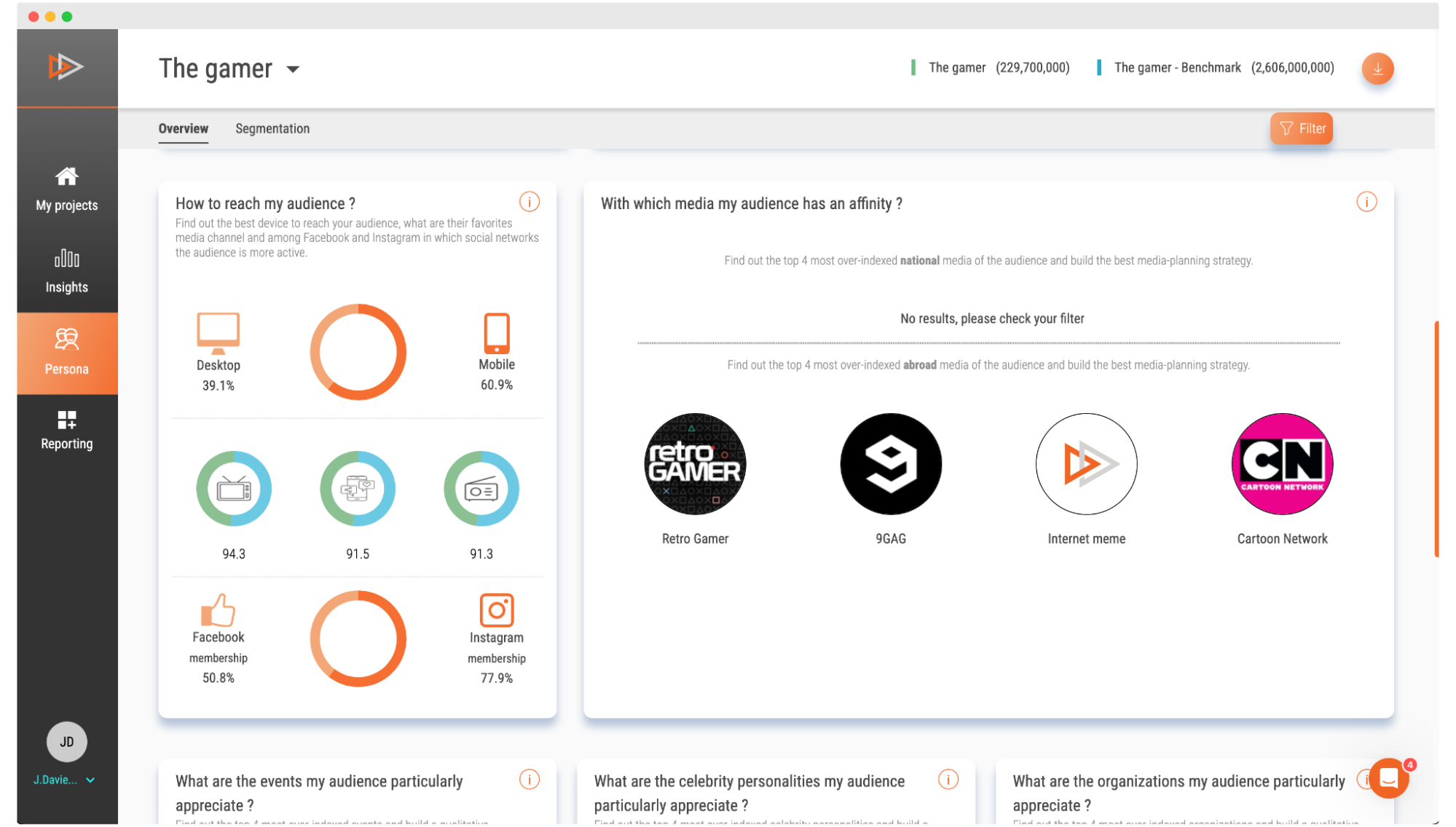Show info for events card
Image resolution: width=1456 pixels, height=827 pixels.
tap(530, 780)
